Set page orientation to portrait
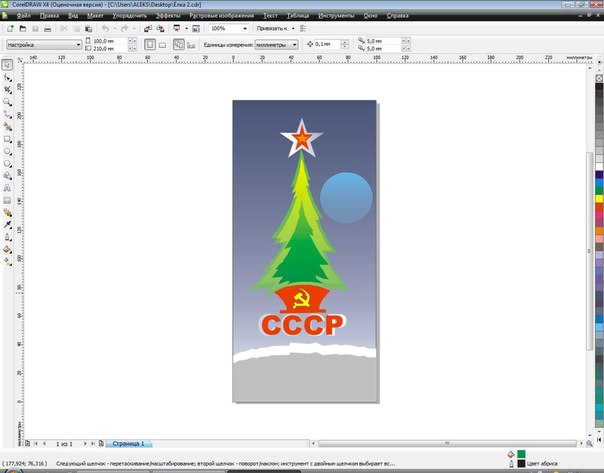 (x=150, y=45)
